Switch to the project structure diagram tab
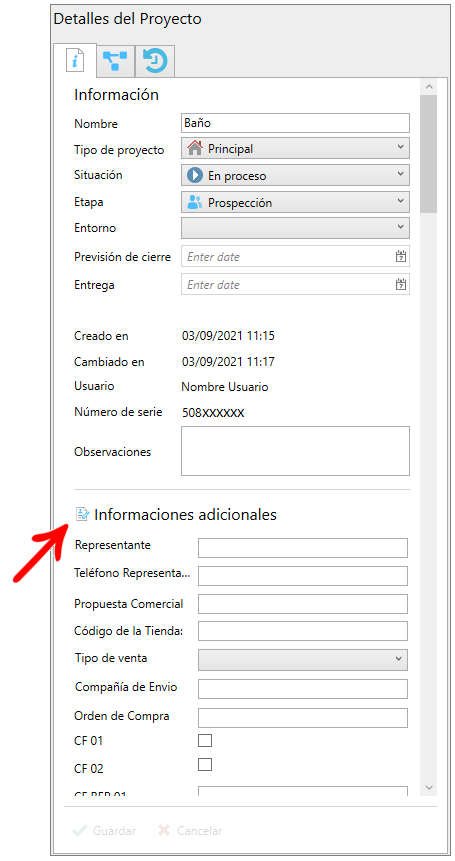The image size is (455, 861). click(116, 61)
